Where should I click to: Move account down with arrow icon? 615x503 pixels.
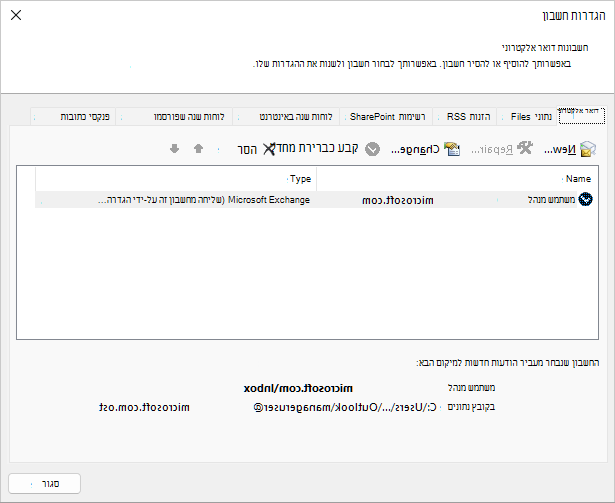click(175, 149)
